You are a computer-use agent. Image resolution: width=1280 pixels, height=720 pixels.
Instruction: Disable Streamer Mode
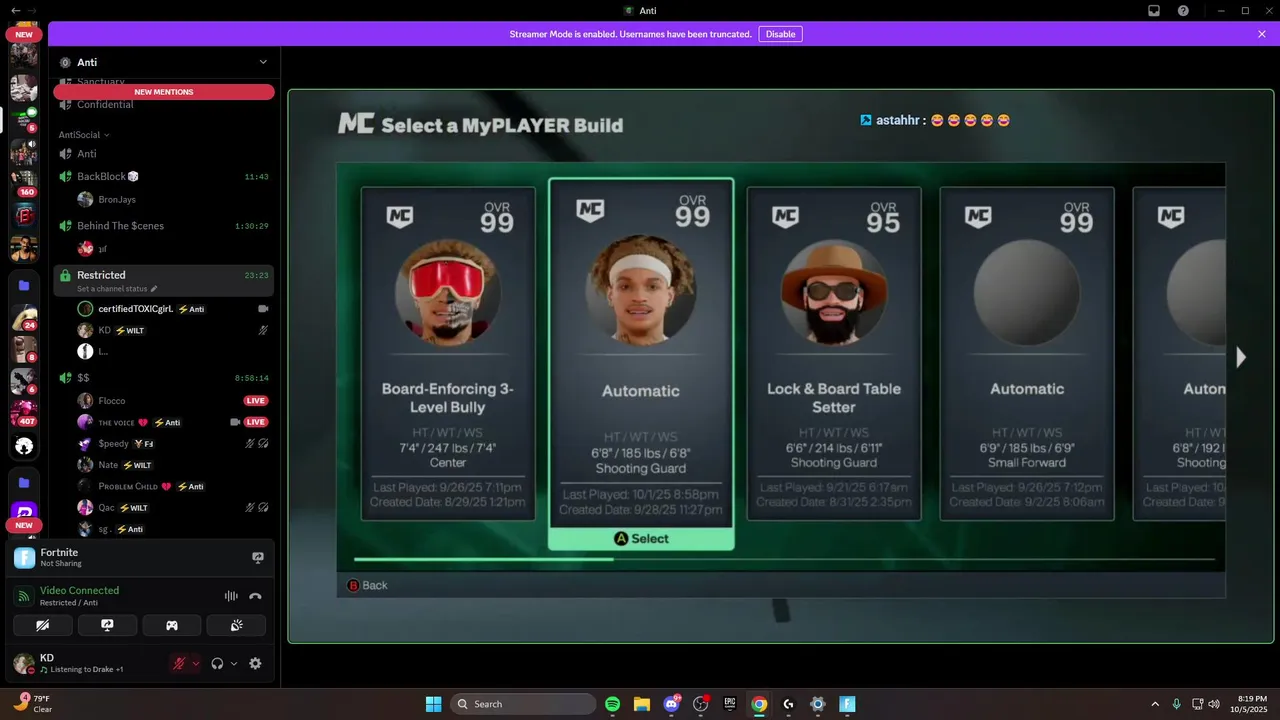coord(780,34)
